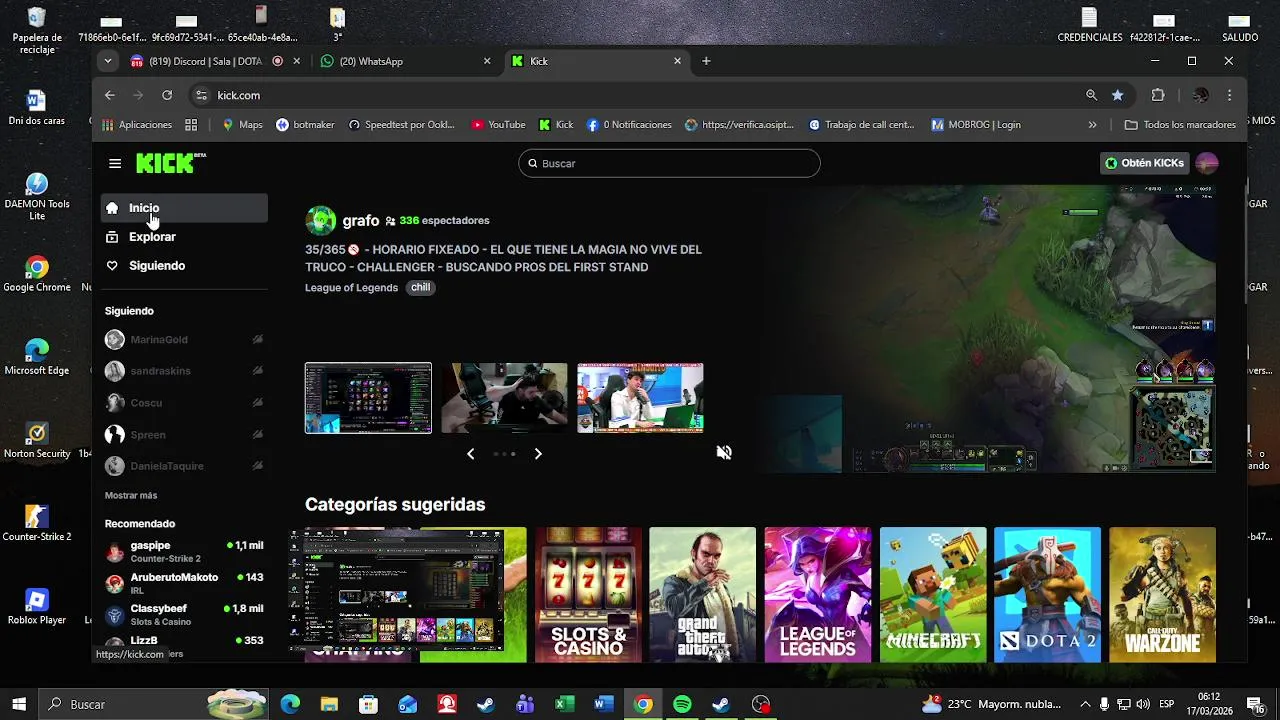Viewport: 1280px width, 720px height.
Task: Show the next featured stream
Action: coord(538,454)
